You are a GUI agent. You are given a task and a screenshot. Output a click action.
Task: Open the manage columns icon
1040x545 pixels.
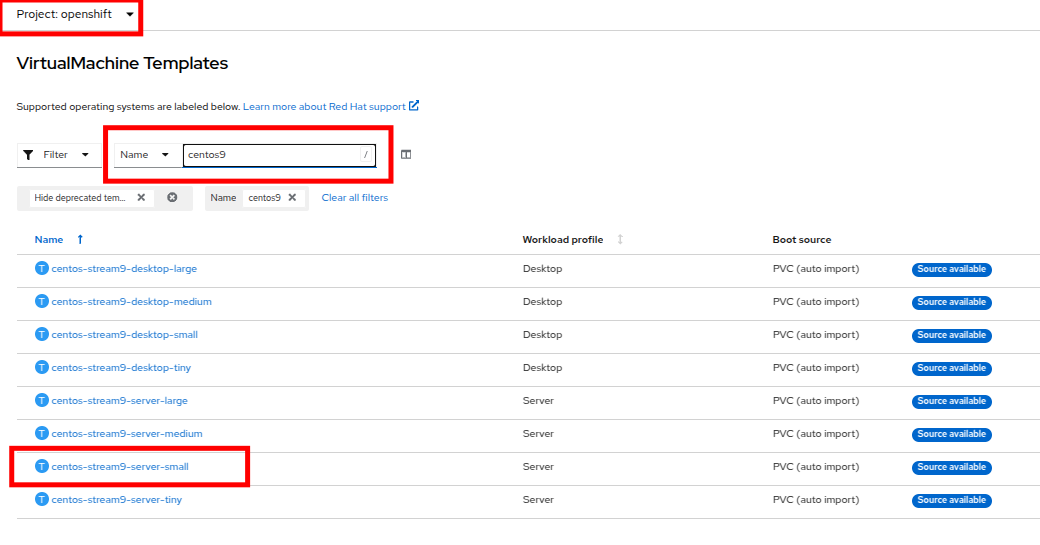tap(406, 155)
